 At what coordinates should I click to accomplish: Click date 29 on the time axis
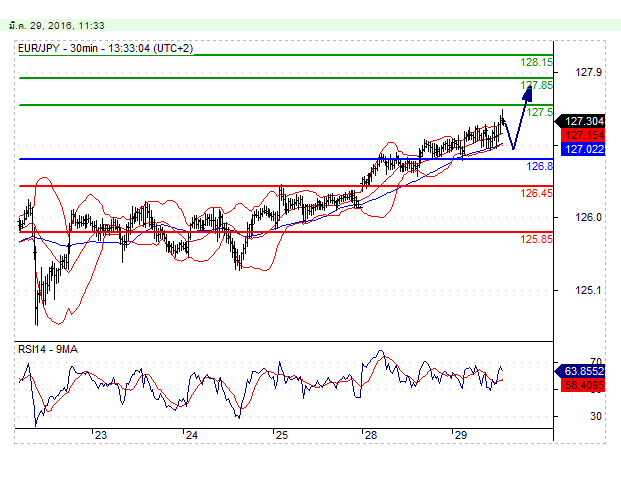(461, 435)
